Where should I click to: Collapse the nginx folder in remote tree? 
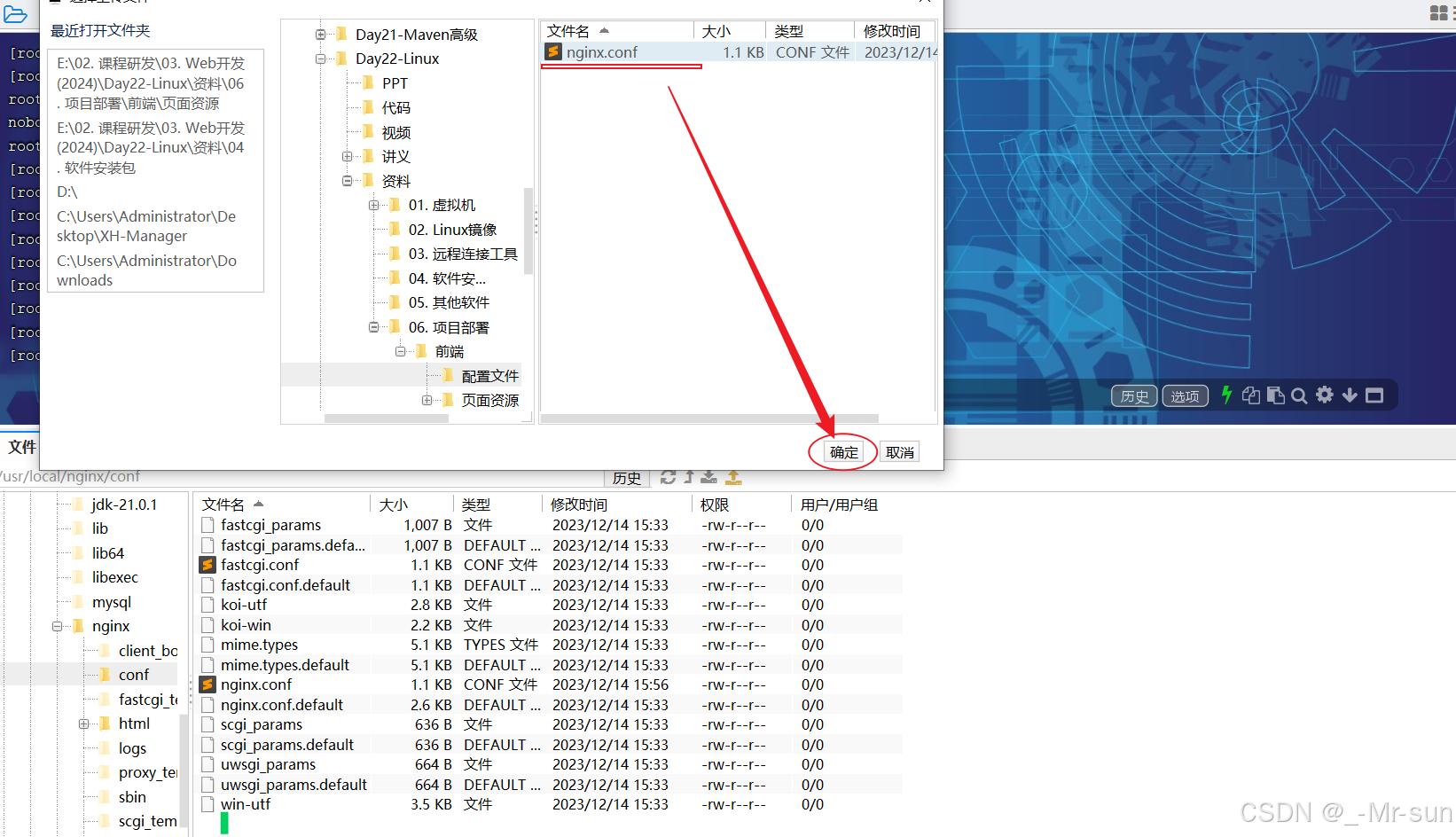(x=57, y=627)
